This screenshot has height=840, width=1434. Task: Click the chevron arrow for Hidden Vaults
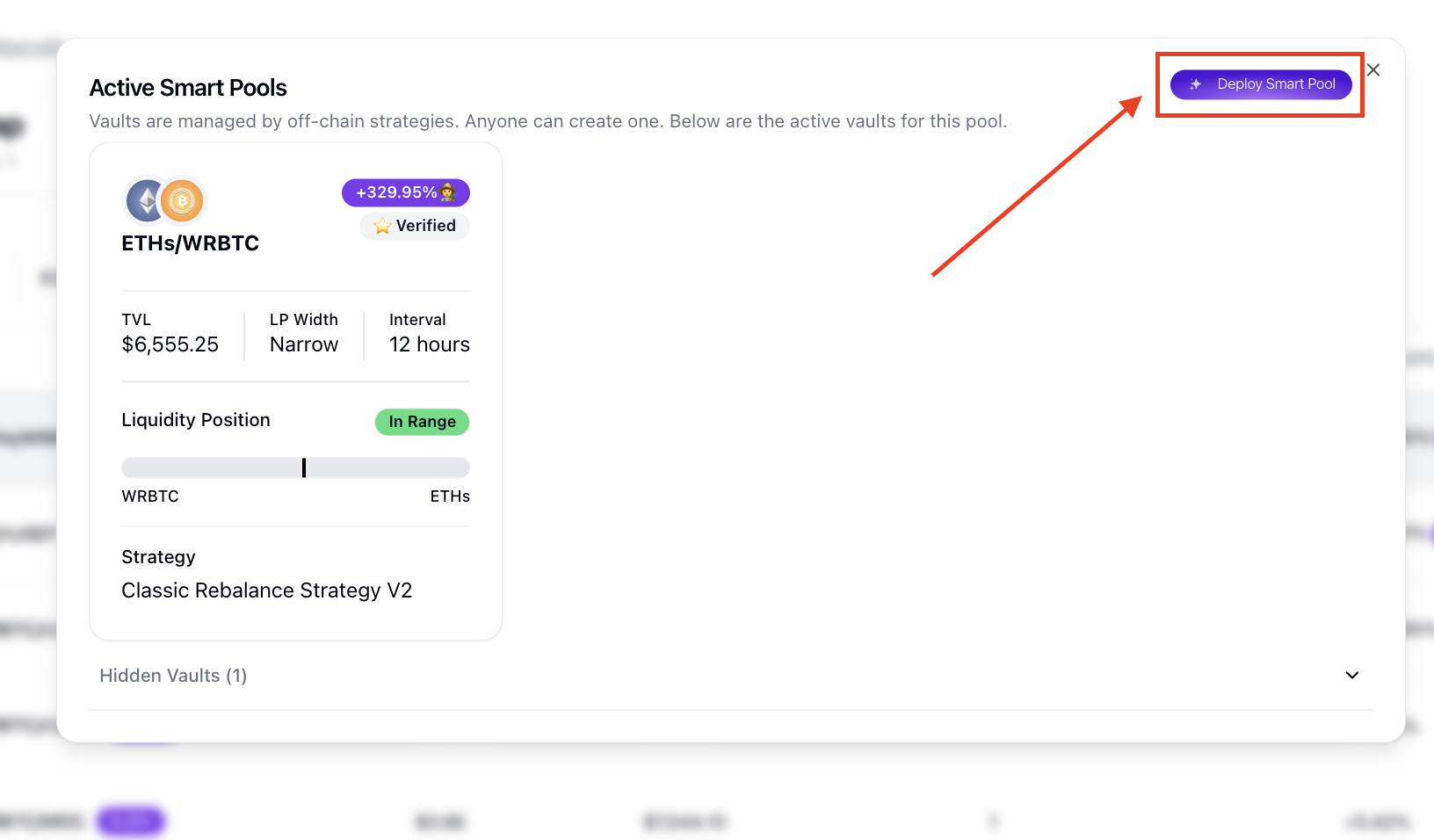tap(1352, 676)
